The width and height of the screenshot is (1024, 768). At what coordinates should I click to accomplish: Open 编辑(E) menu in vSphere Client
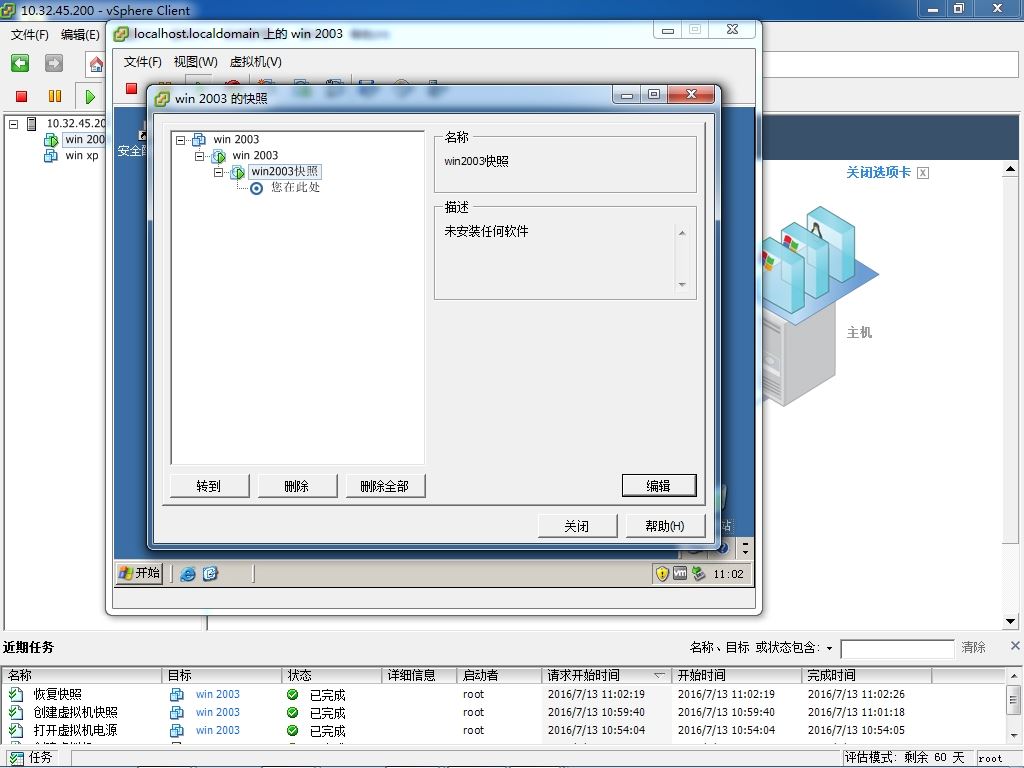80,35
